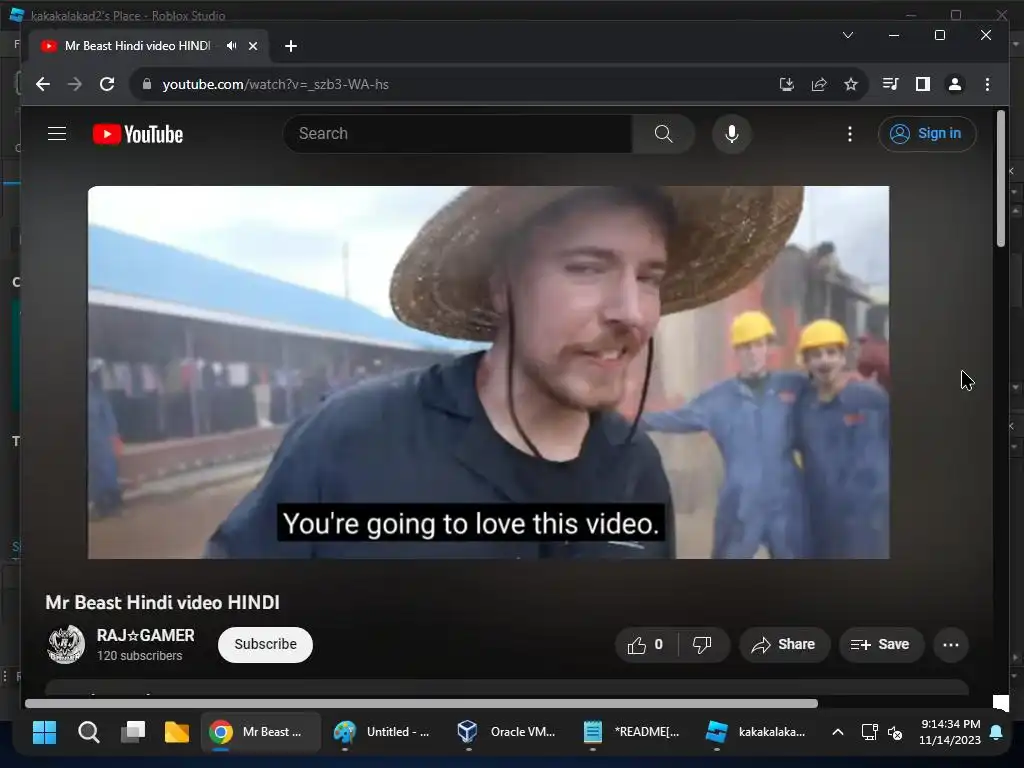Bookmark this page with star icon
This screenshot has width=1024, height=768.
851,84
